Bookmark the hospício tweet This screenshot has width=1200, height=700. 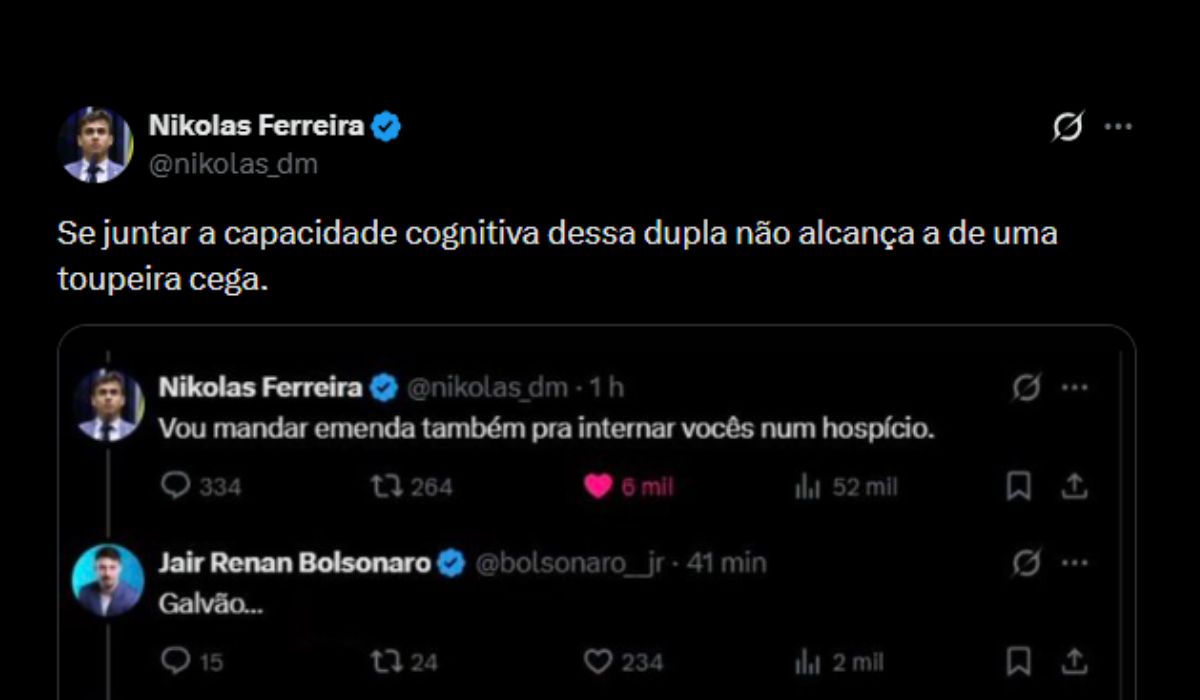click(x=1019, y=487)
